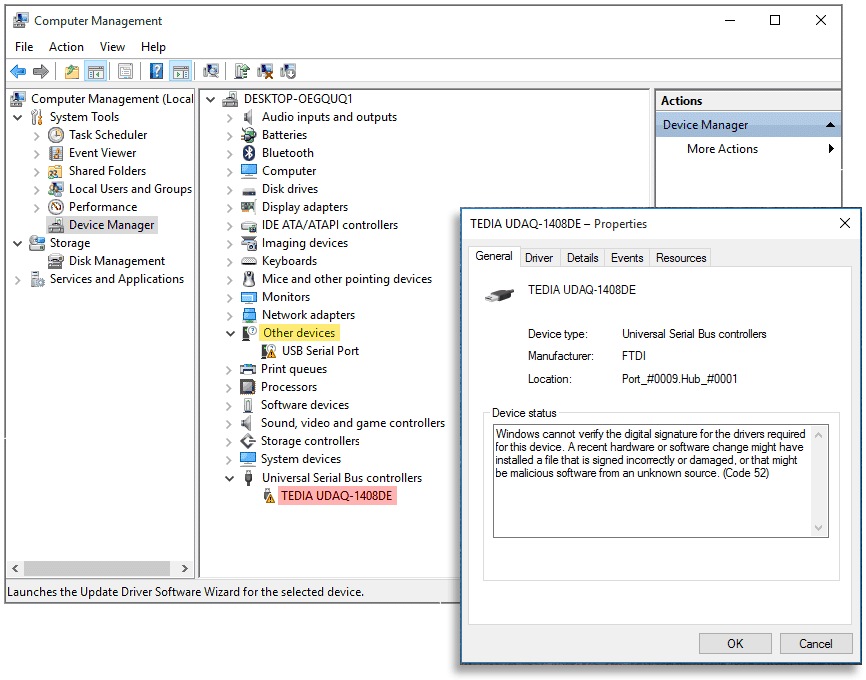Switch to the Driver tab
The image size is (866, 680).
click(x=539, y=258)
